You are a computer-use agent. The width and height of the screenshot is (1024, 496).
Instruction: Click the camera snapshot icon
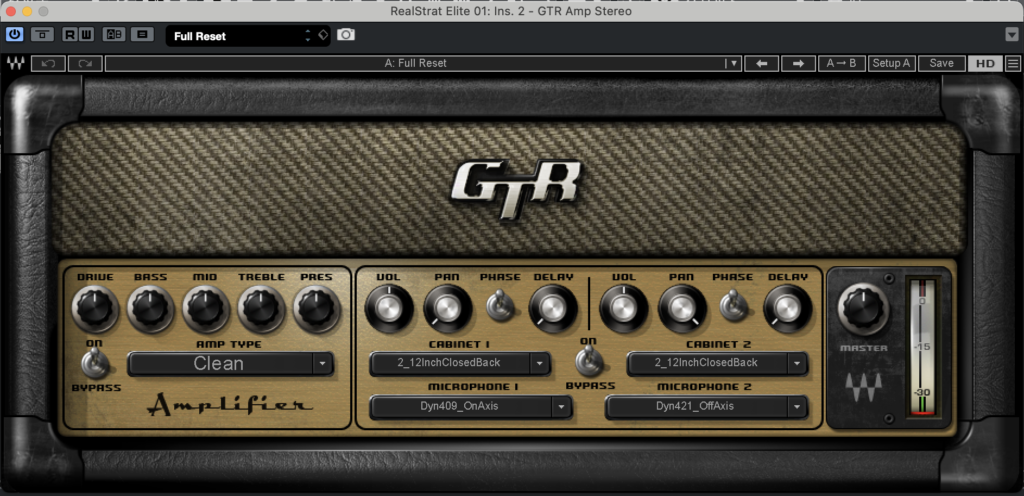346,35
